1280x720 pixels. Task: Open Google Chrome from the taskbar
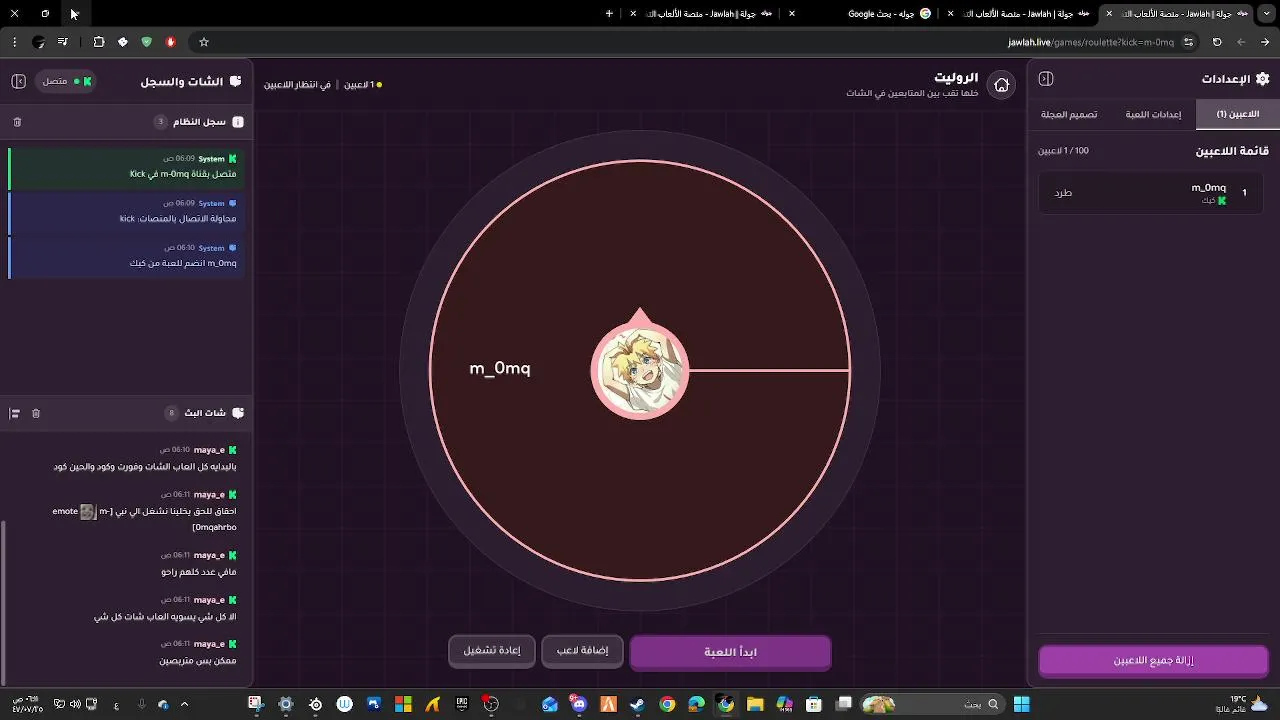click(x=667, y=704)
